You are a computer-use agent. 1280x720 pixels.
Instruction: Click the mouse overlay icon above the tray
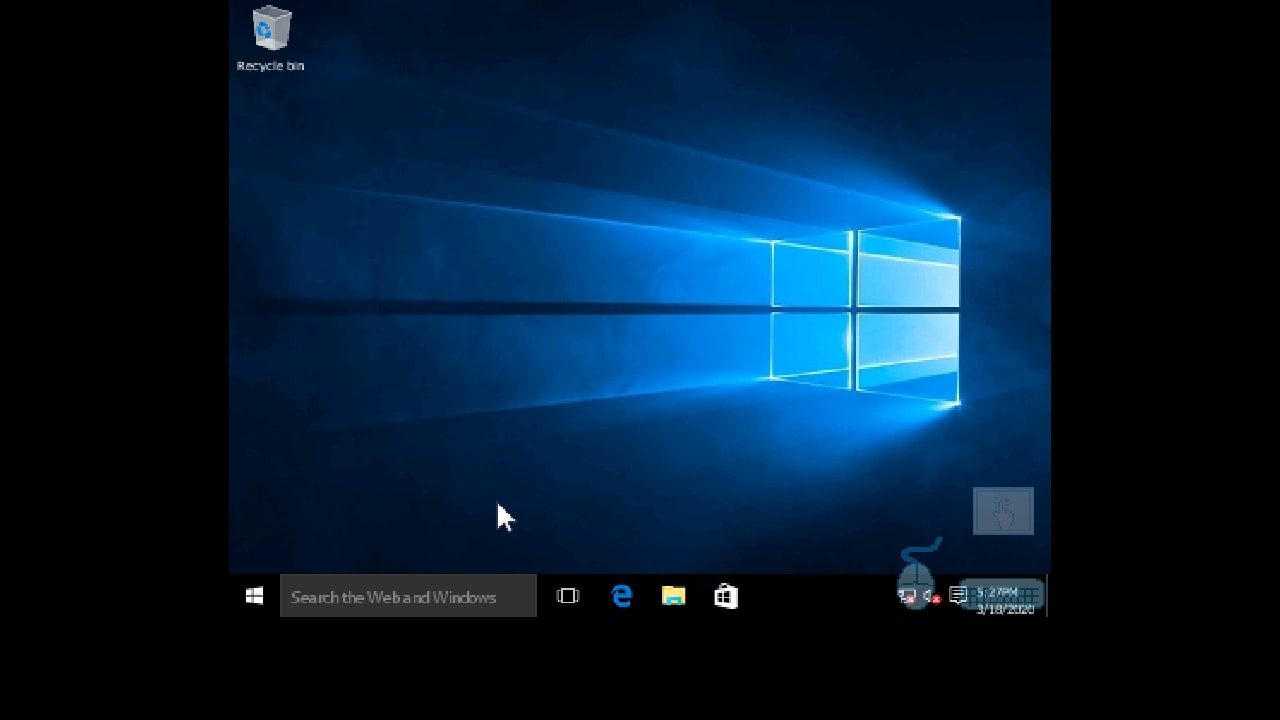917,575
